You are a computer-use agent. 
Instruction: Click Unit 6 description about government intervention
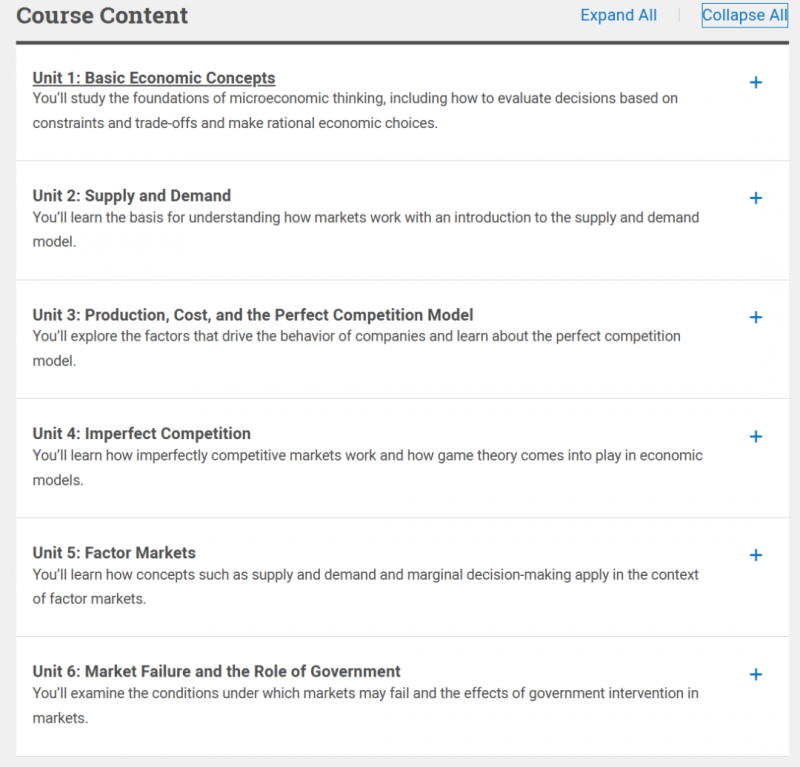point(365,706)
